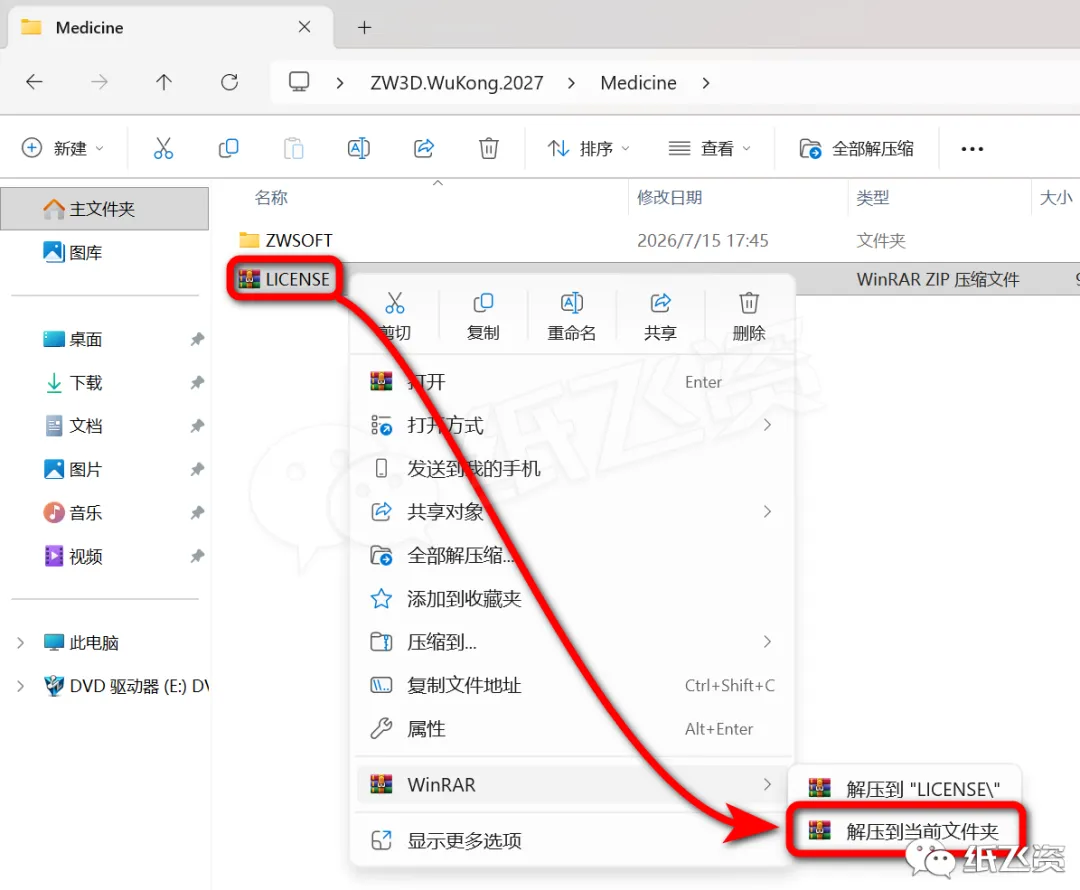Expand 此电脑 in the navigation pane
Viewport: 1080px width, 890px height.
pyautogui.click(x=21, y=643)
